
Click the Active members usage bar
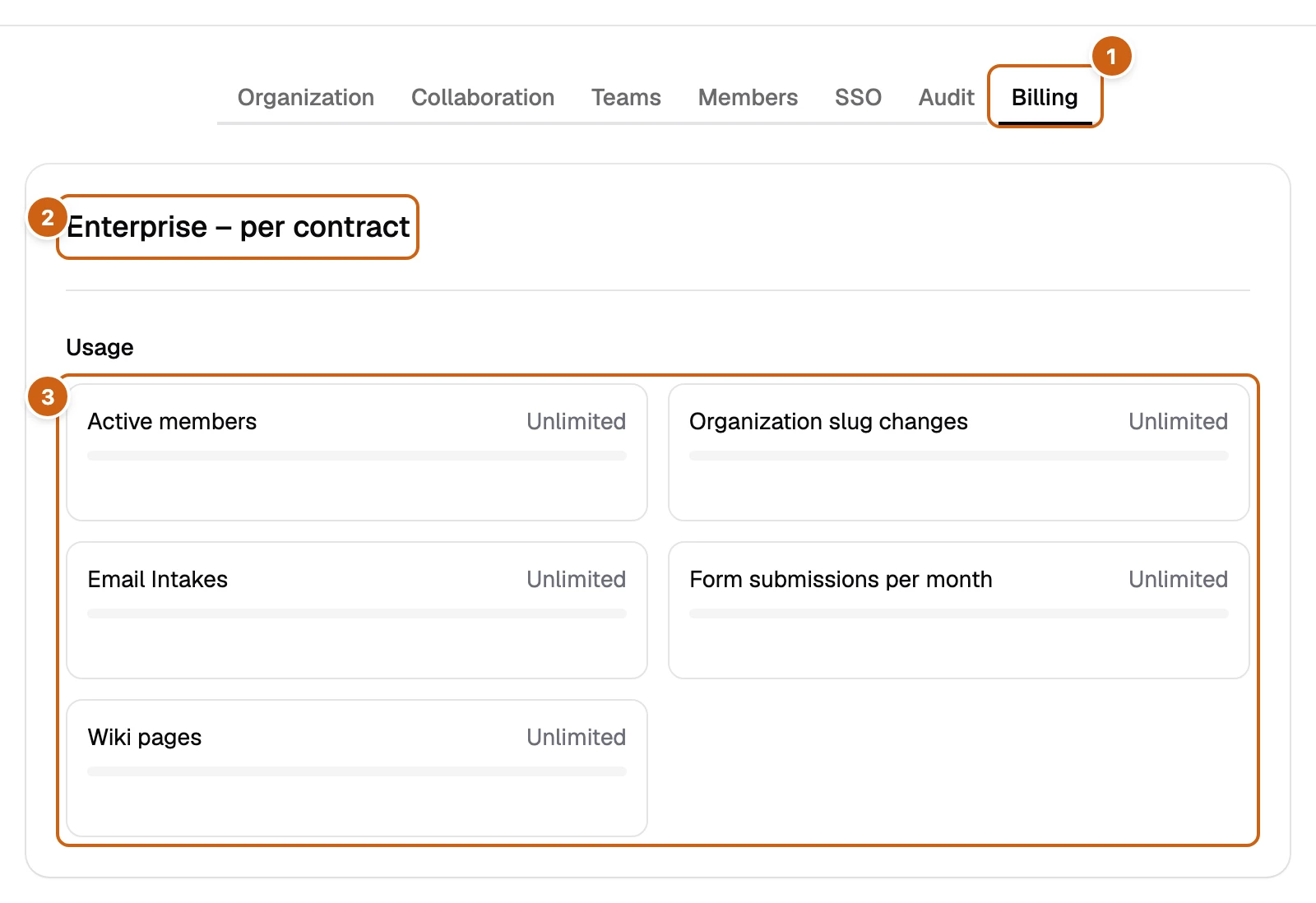(357, 456)
